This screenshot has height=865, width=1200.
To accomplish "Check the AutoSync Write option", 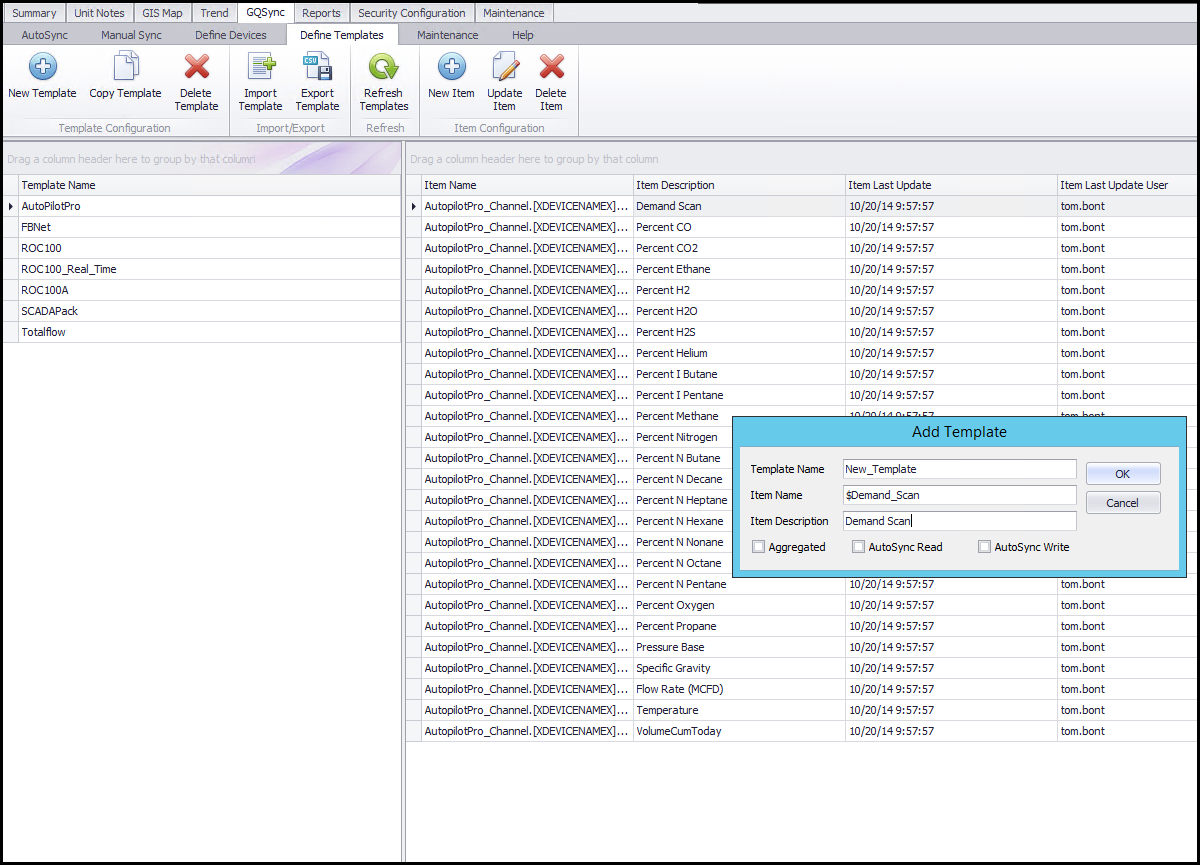I will click(x=985, y=547).
